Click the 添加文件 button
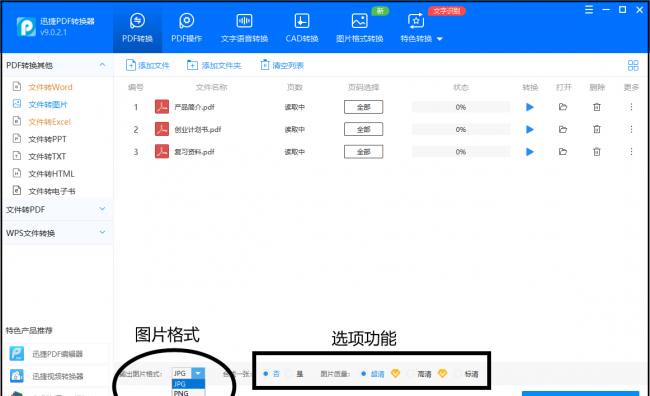This screenshot has height=396, width=650. pyautogui.click(x=148, y=65)
